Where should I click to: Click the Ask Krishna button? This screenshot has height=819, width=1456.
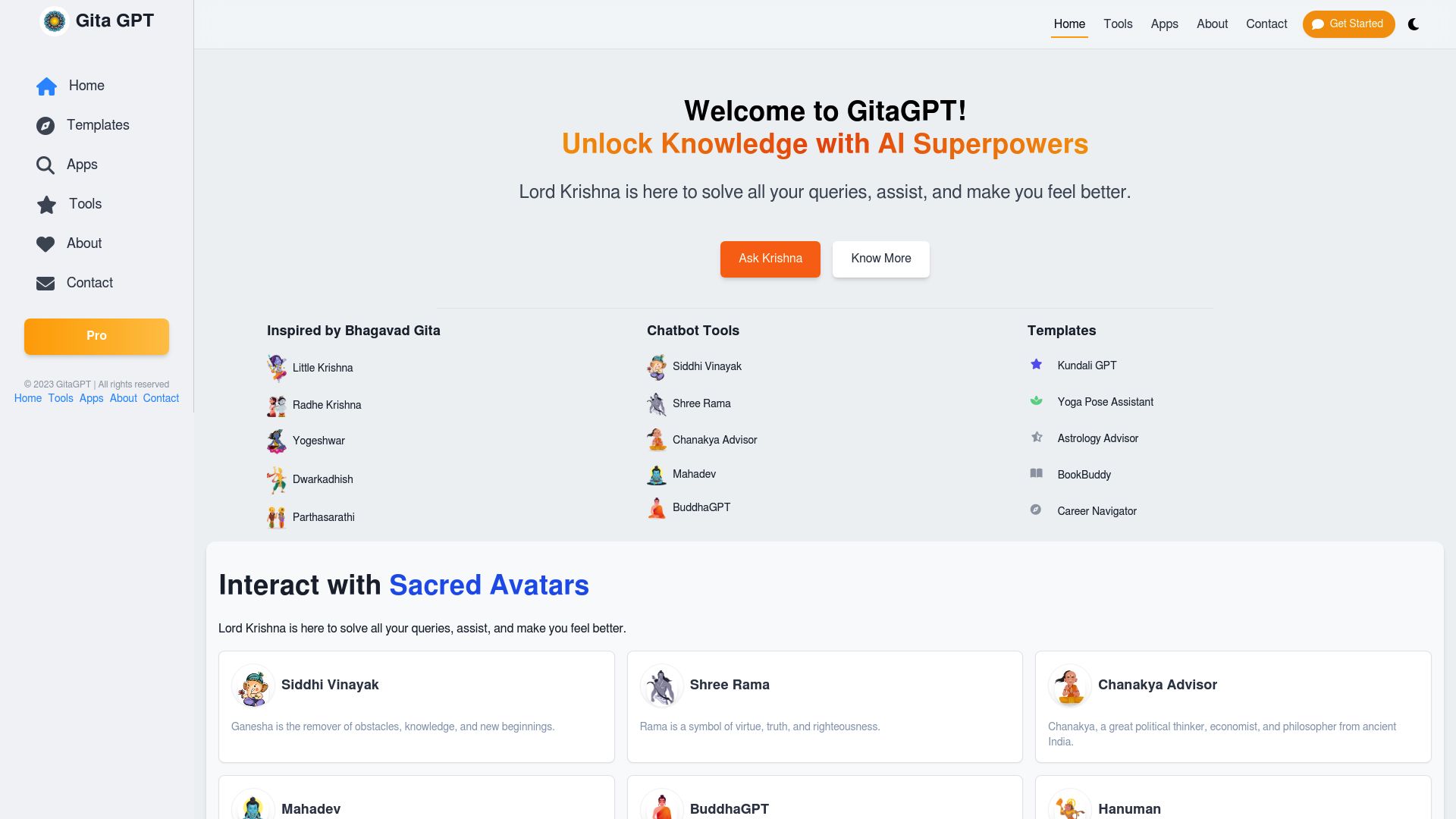(770, 258)
